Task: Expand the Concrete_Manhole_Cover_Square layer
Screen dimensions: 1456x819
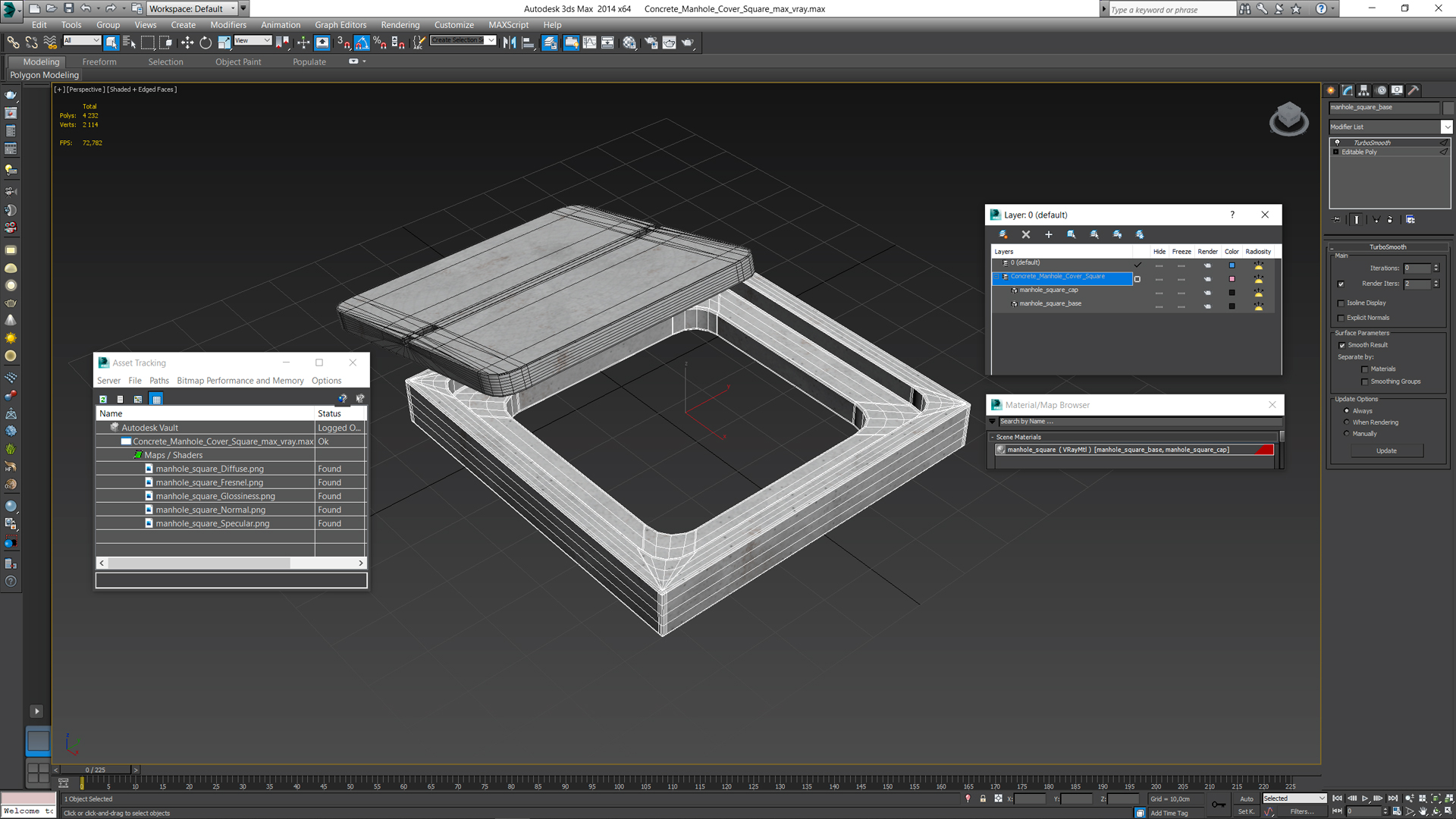Action: 997,277
